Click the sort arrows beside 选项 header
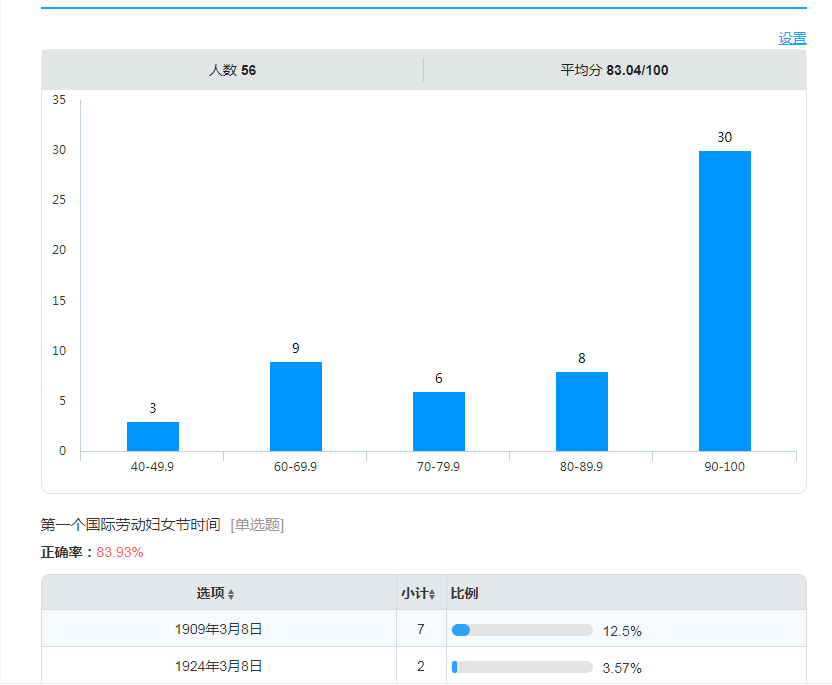The width and height of the screenshot is (832, 685). tap(231, 594)
